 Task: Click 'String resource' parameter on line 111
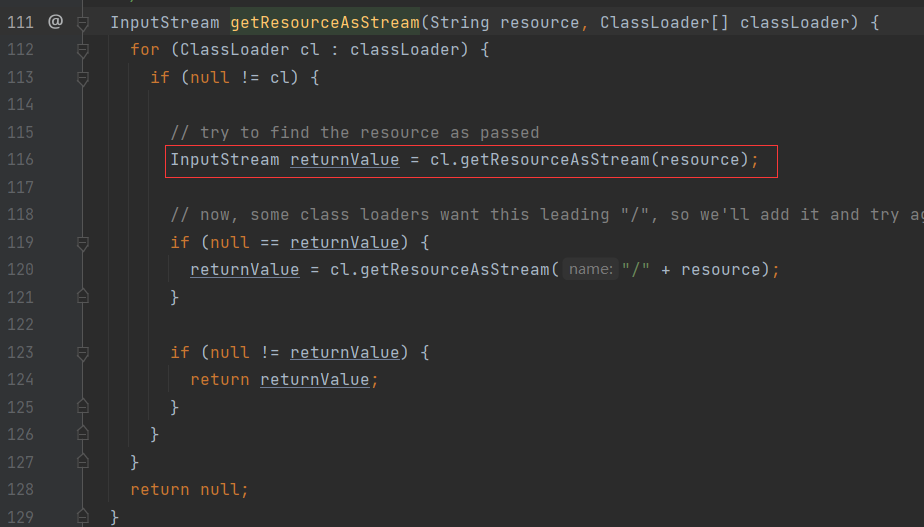pos(504,22)
